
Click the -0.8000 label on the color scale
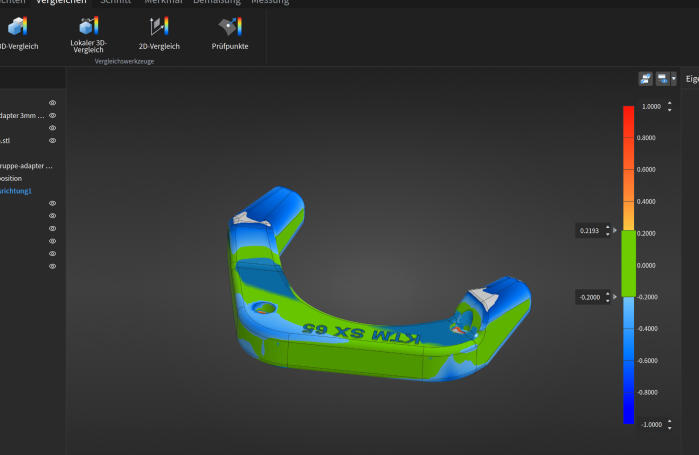pyautogui.click(x=647, y=393)
